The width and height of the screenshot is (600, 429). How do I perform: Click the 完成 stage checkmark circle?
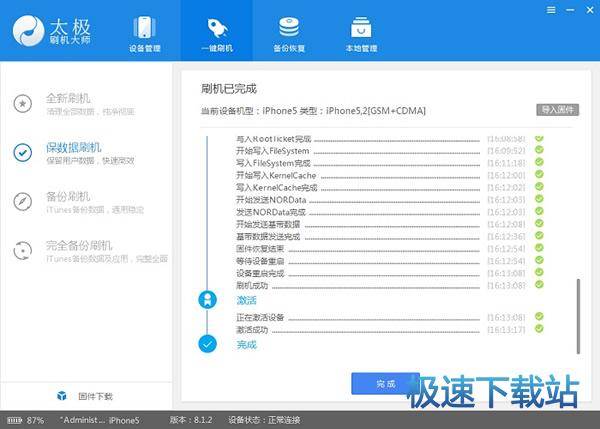coord(207,344)
